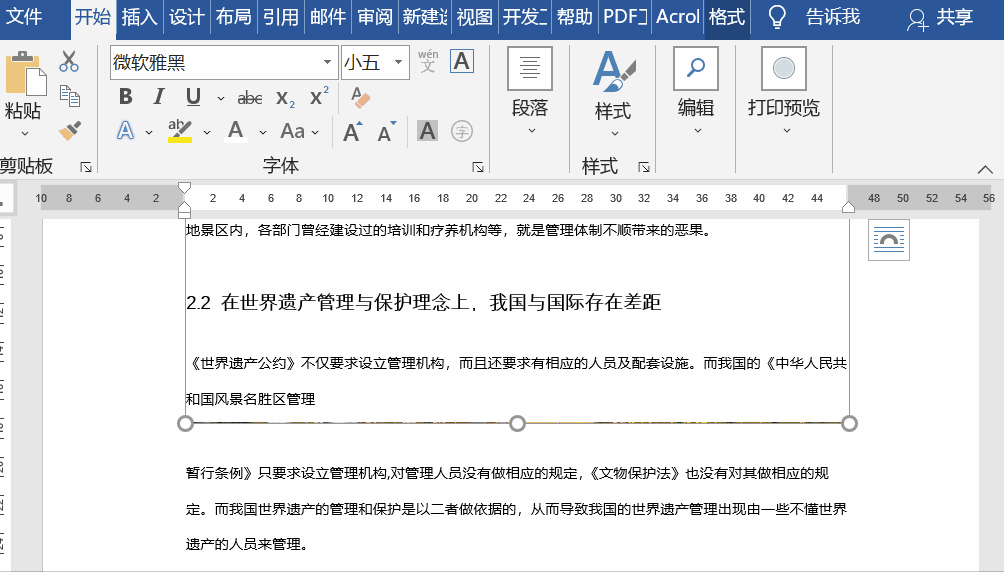The height and width of the screenshot is (572, 1004).
Task: Open the 文件 File tab
Action: (x=24, y=16)
